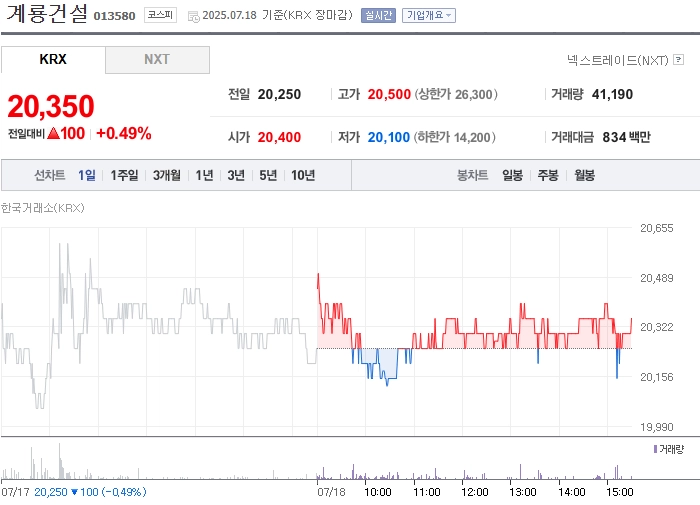Select the 1일 line chart period
This screenshot has height=505, width=700.
tap(87, 175)
